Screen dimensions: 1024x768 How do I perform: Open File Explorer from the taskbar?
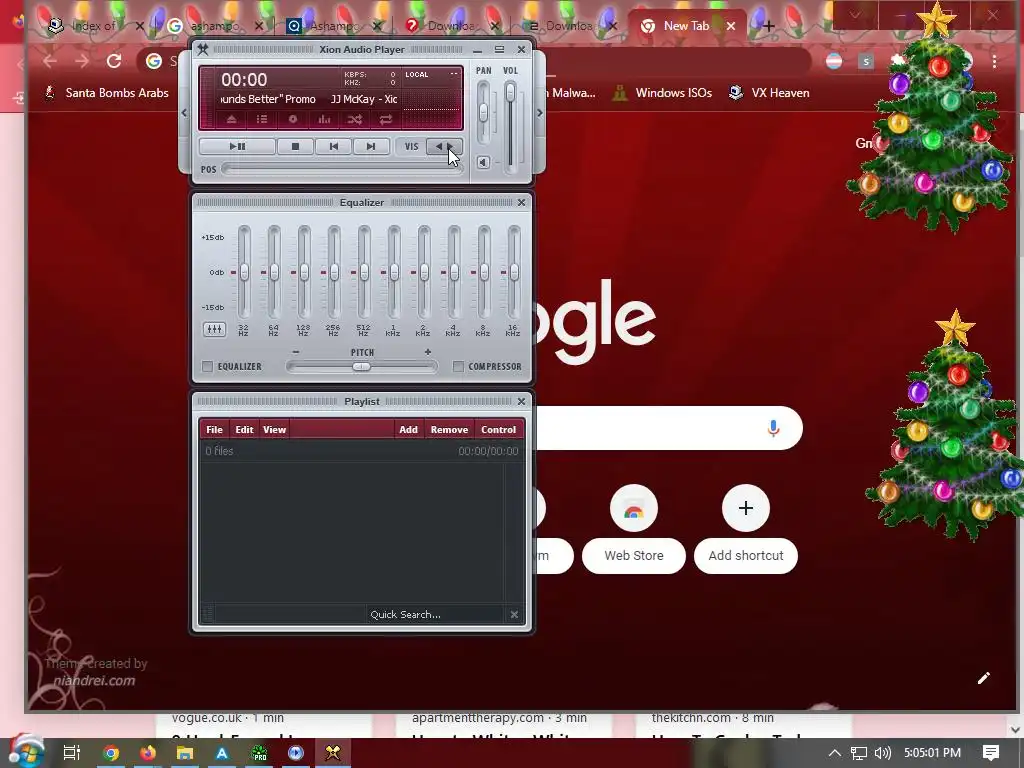coord(185,753)
